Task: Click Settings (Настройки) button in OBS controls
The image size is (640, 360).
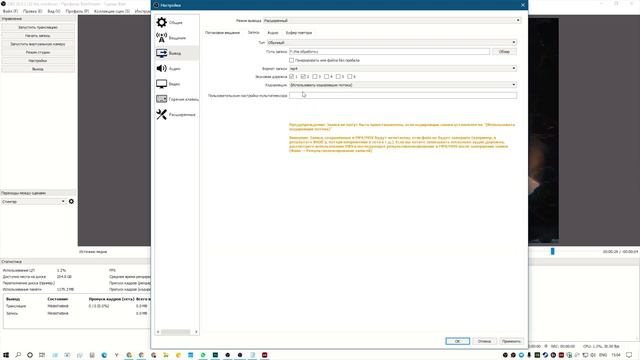Action: point(38,61)
